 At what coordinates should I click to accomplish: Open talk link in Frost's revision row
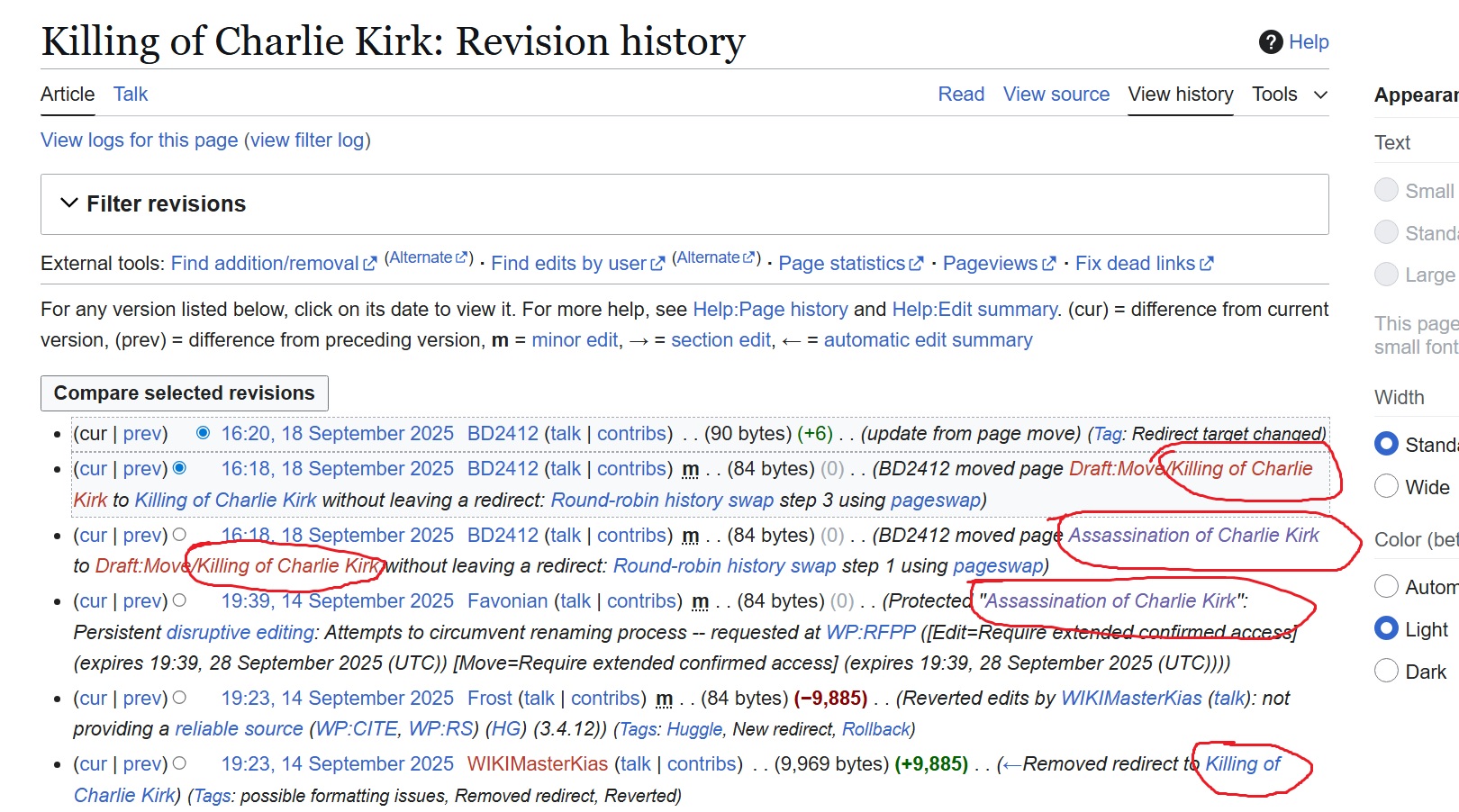click(539, 699)
